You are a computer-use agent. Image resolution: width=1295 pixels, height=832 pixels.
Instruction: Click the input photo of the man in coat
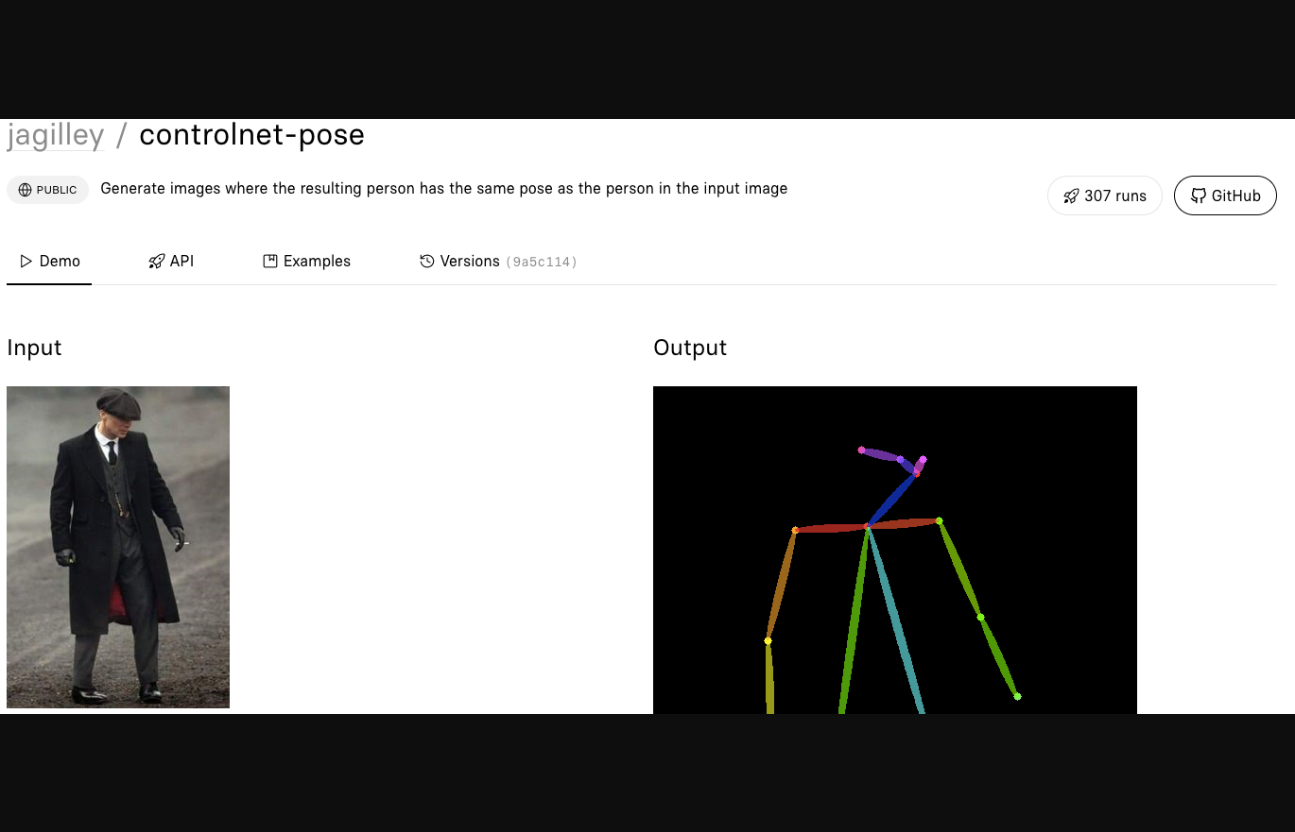coord(118,547)
